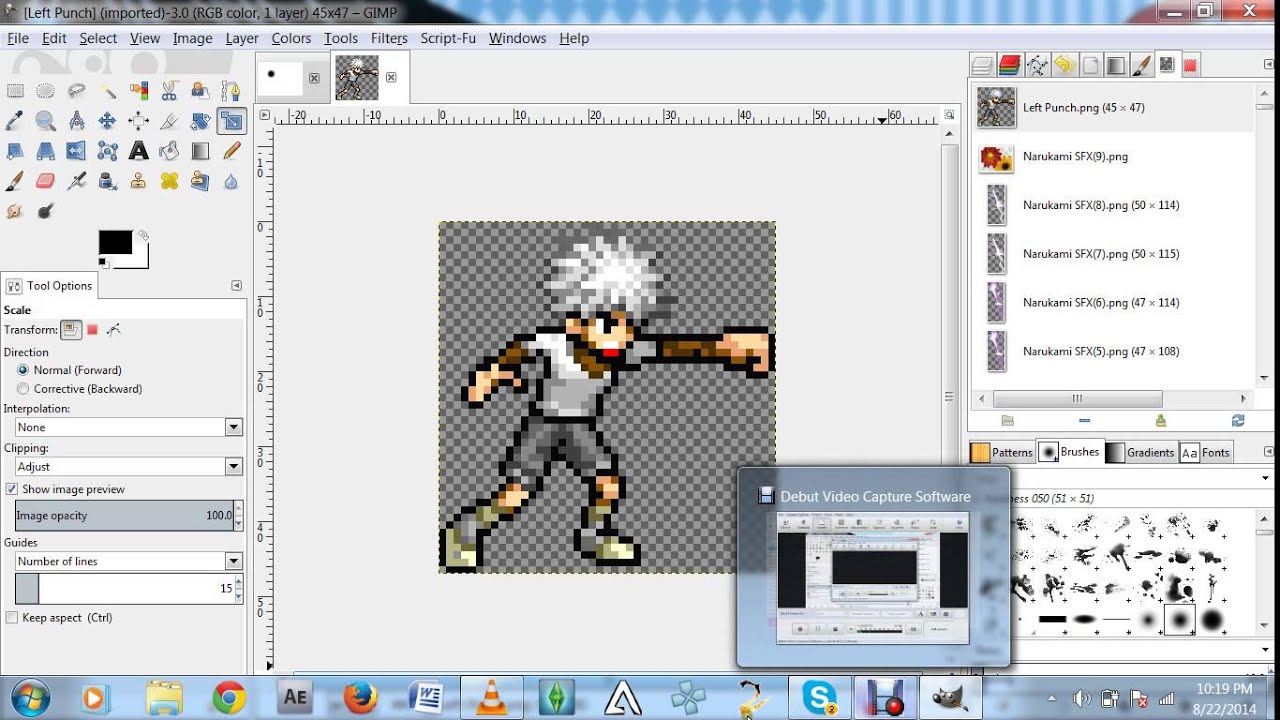Screen dimensions: 1280x720
Task: Select the Smudge finger tool
Action: coord(15,211)
